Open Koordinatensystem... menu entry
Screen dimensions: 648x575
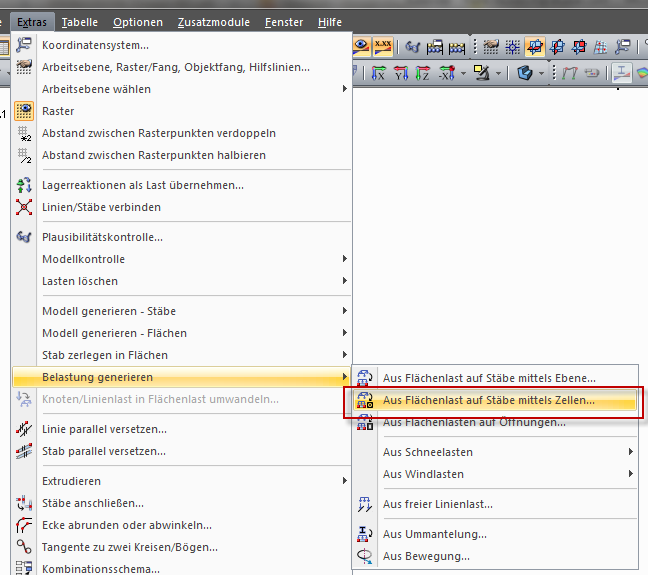click(182, 45)
